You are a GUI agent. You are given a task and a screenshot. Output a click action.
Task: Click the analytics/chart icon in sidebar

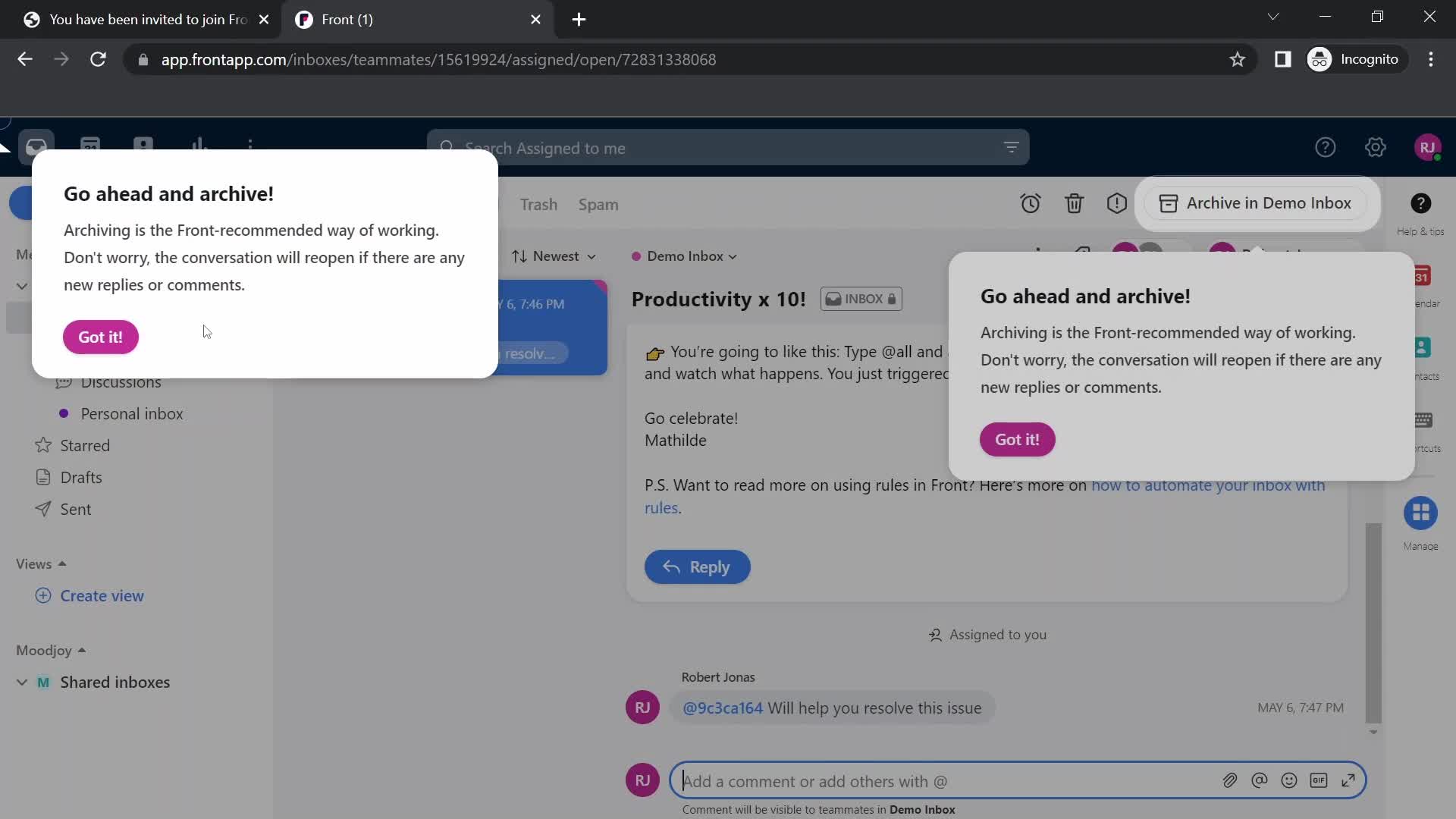[x=197, y=146]
